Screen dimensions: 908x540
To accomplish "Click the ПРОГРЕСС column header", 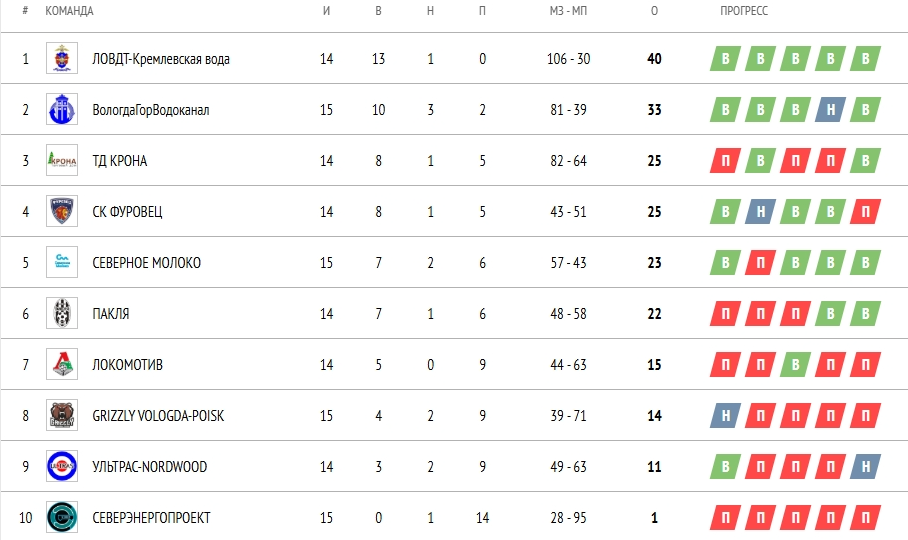I will 744,11.
